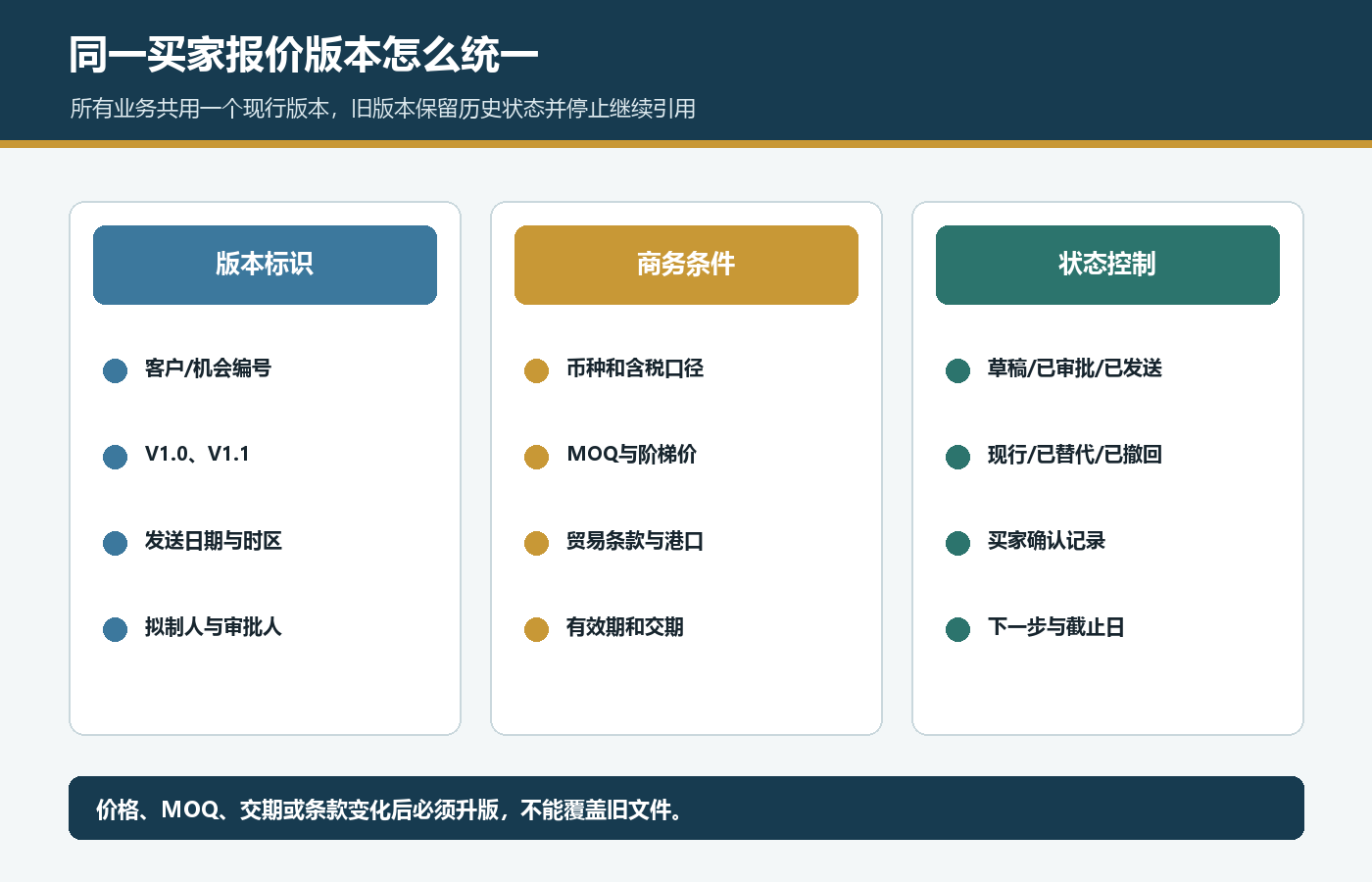Click the bullet dot beside V1.0、V1.1
The width and height of the screenshot is (1372, 882).
(115, 457)
